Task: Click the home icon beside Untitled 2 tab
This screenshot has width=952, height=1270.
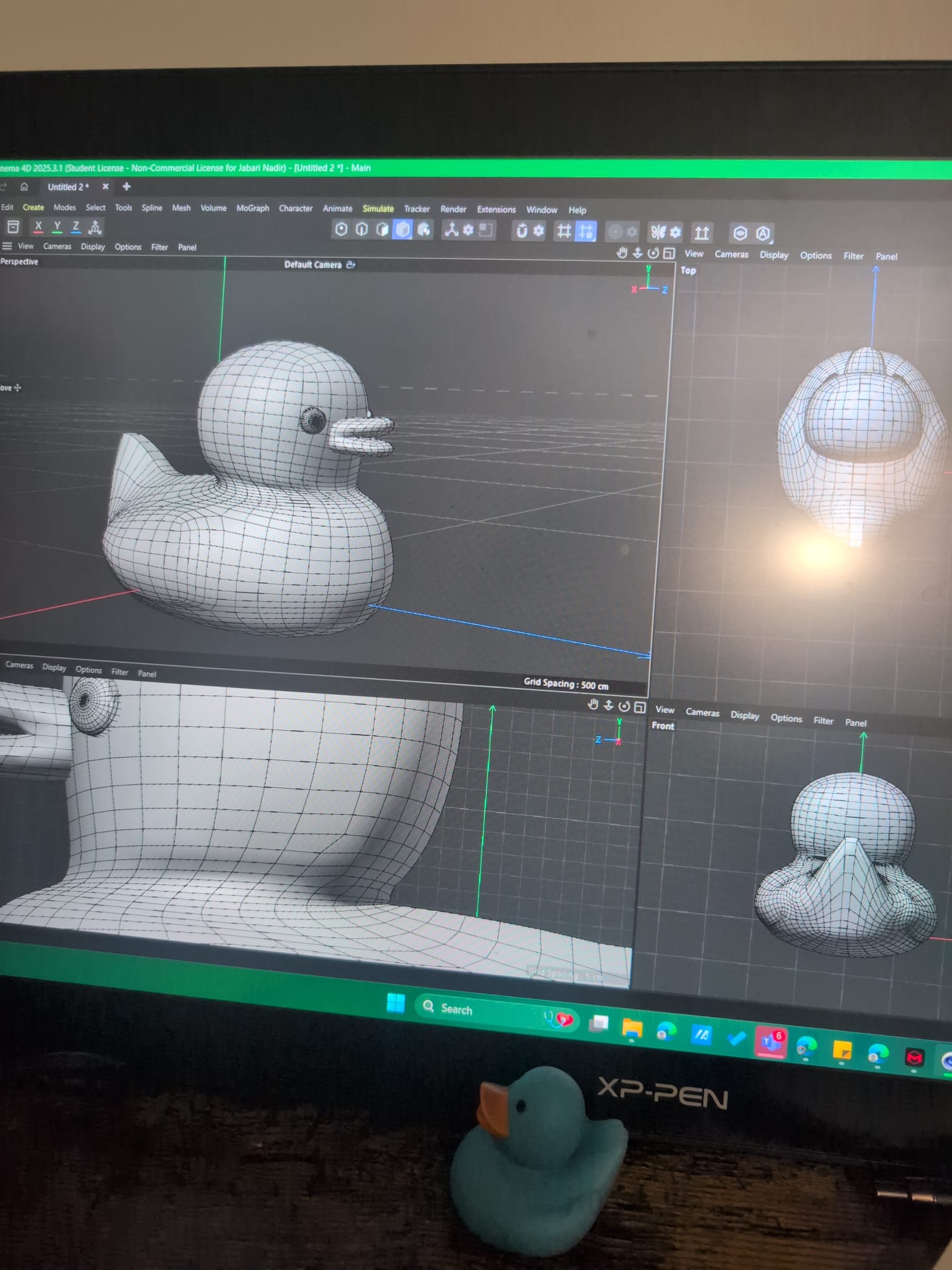Action: coord(24,187)
